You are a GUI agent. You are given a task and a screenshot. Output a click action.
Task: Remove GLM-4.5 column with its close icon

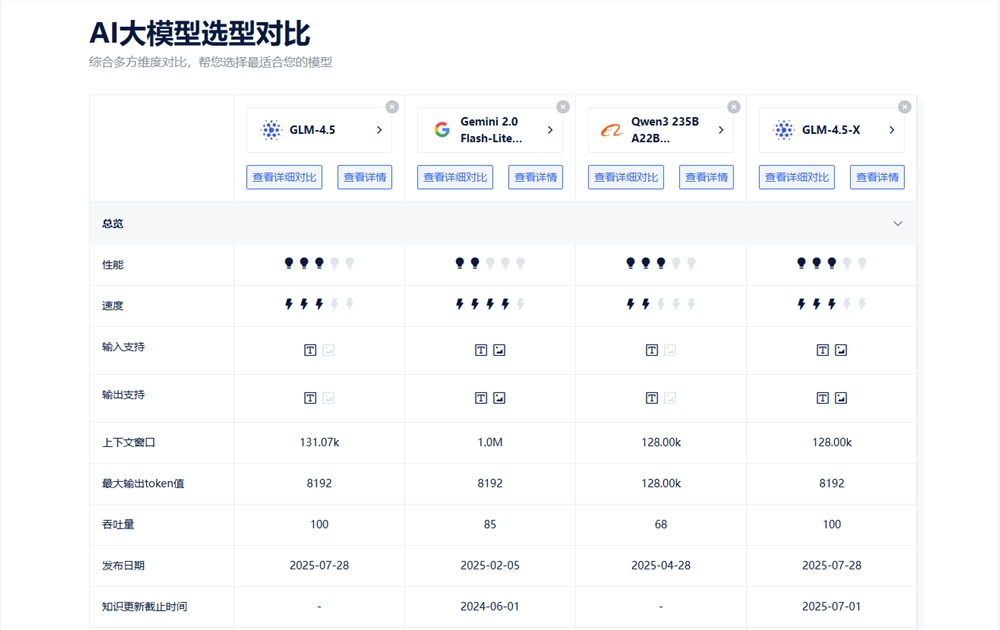point(392,107)
